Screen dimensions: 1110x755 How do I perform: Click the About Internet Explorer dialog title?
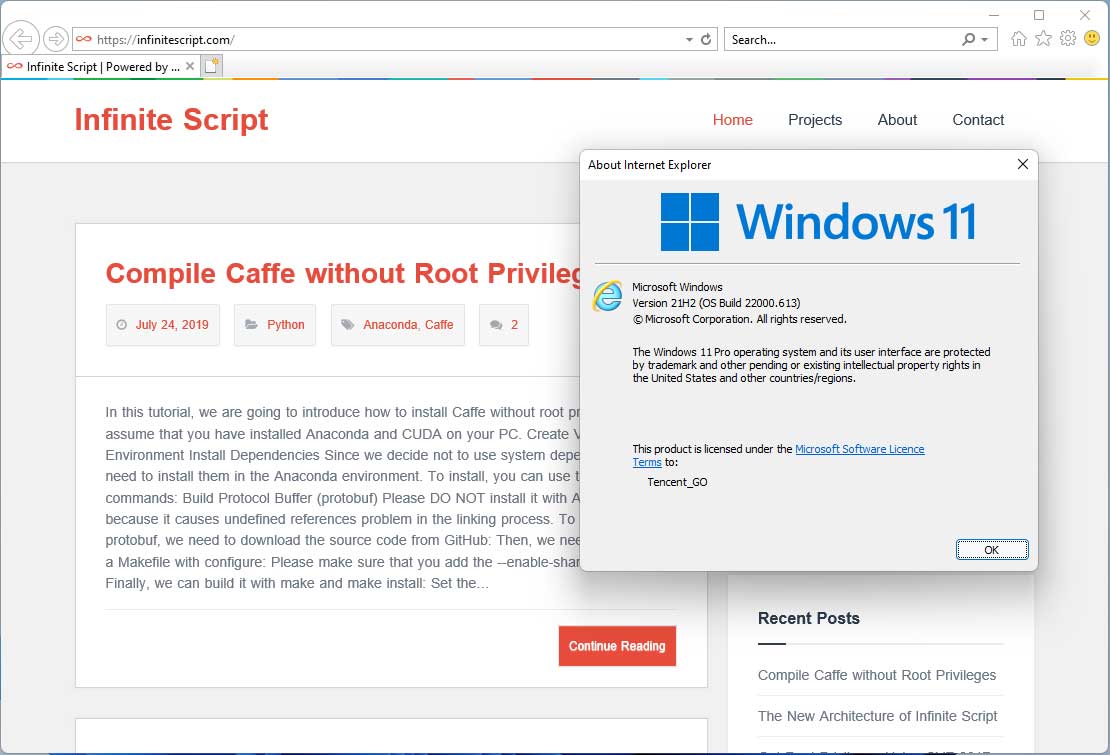click(x=649, y=165)
